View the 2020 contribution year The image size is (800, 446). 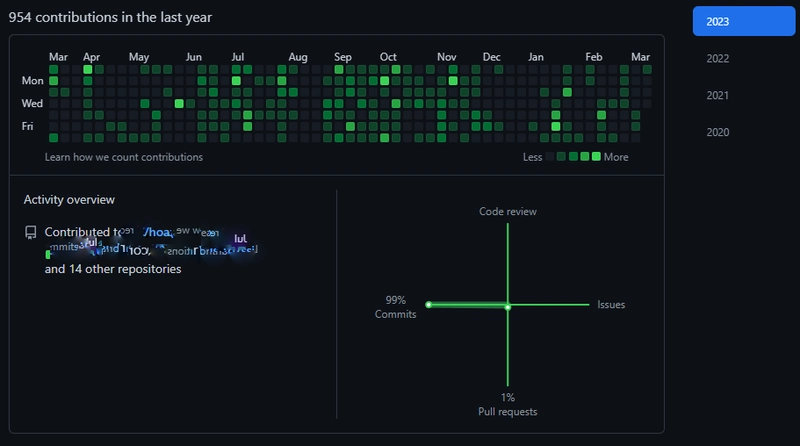click(x=718, y=132)
